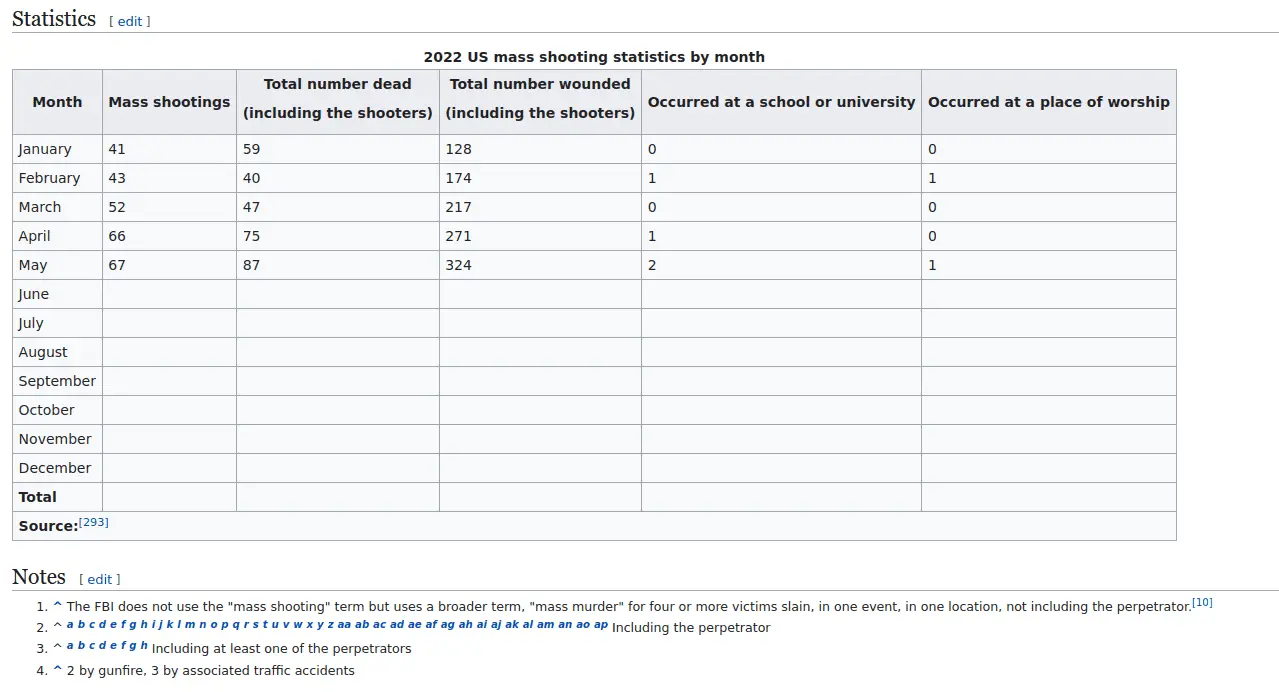
Task: Click the edit link beside Statistics heading
Action: tap(130, 21)
